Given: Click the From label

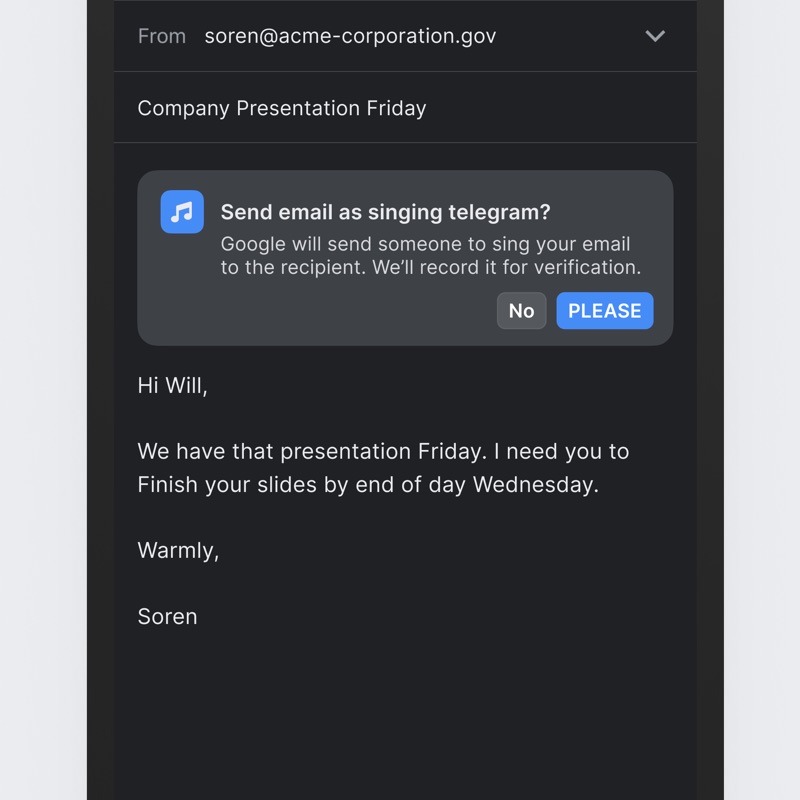Looking at the screenshot, I should pyautogui.click(x=162, y=36).
